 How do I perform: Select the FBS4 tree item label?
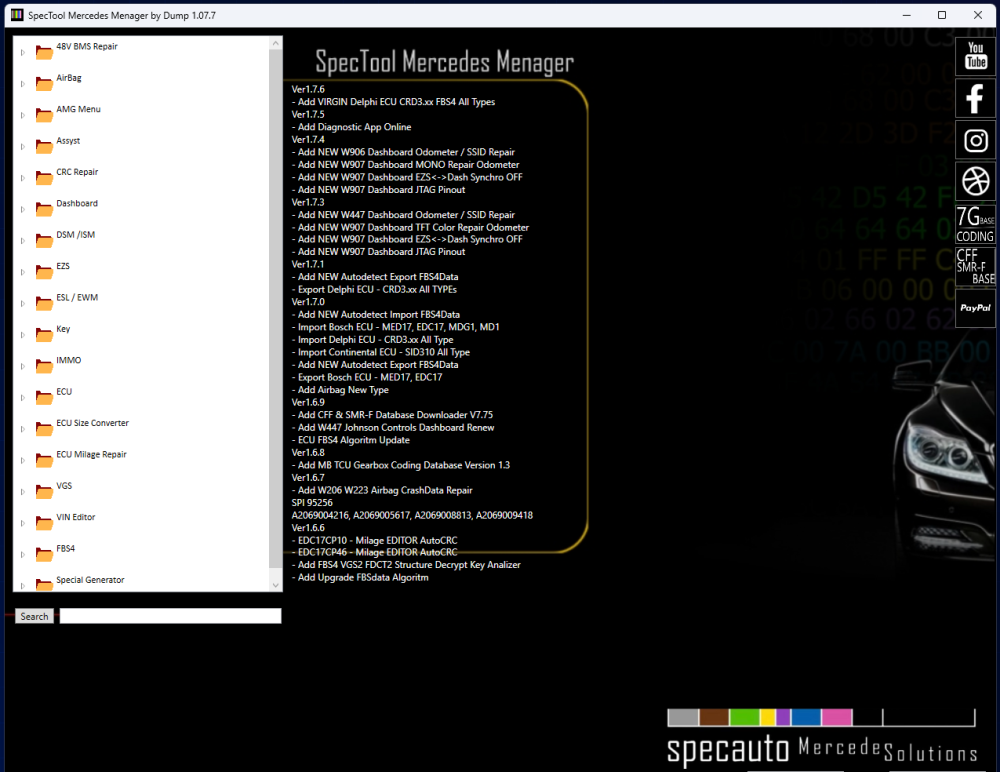[65, 549]
